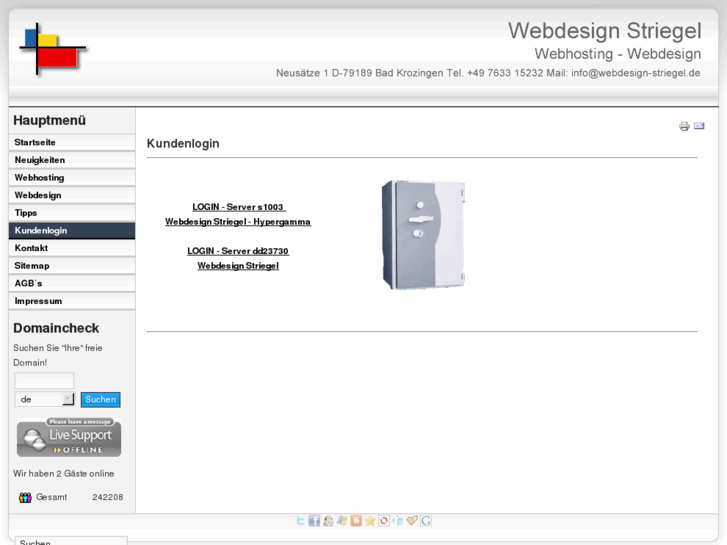Screen dimensions: 727x545
Task: Click the Webdesign Striegel site title
Action: 605,31
